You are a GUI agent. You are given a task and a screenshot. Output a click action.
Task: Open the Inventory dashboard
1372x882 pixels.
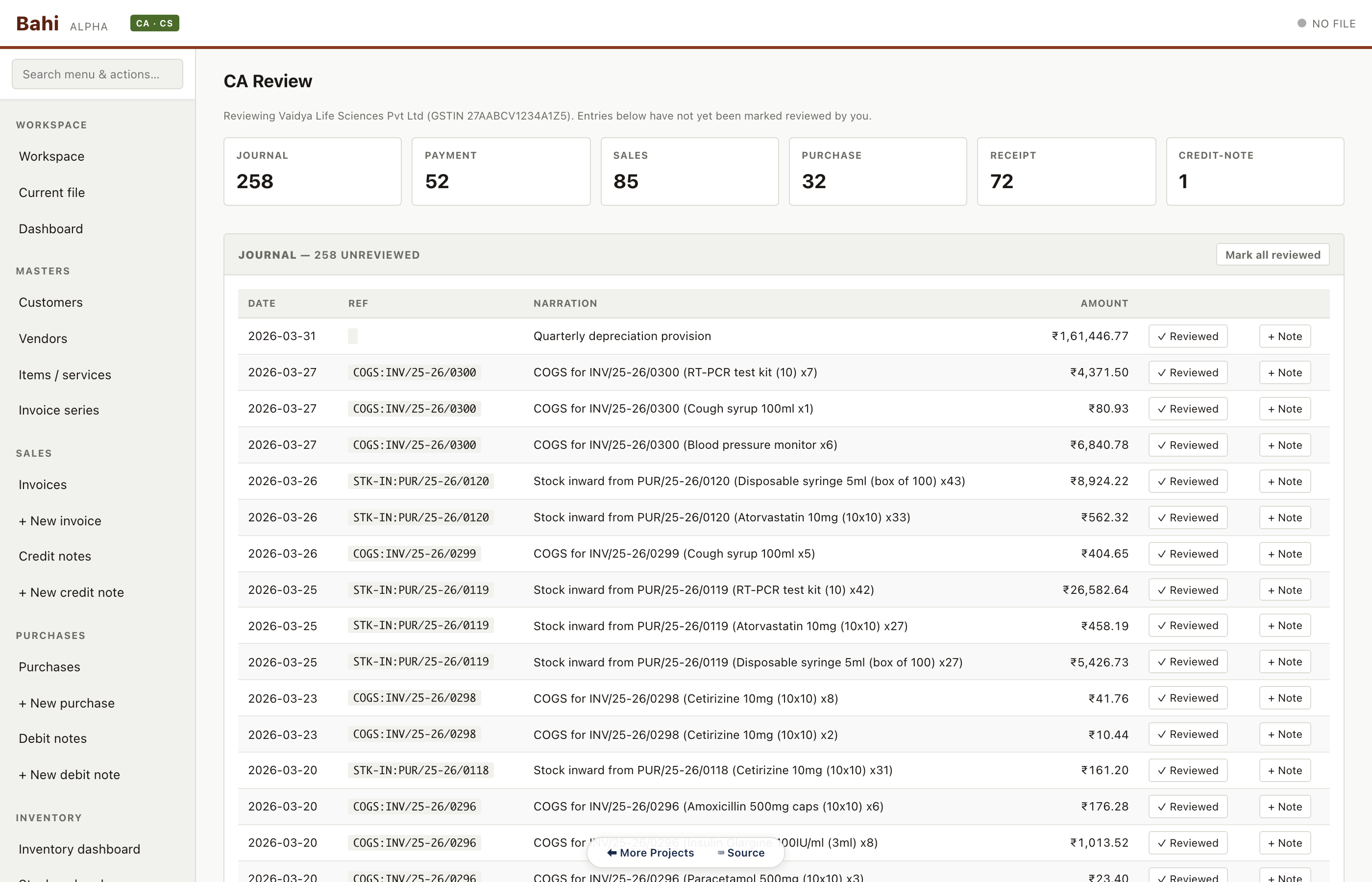[x=79, y=849]
